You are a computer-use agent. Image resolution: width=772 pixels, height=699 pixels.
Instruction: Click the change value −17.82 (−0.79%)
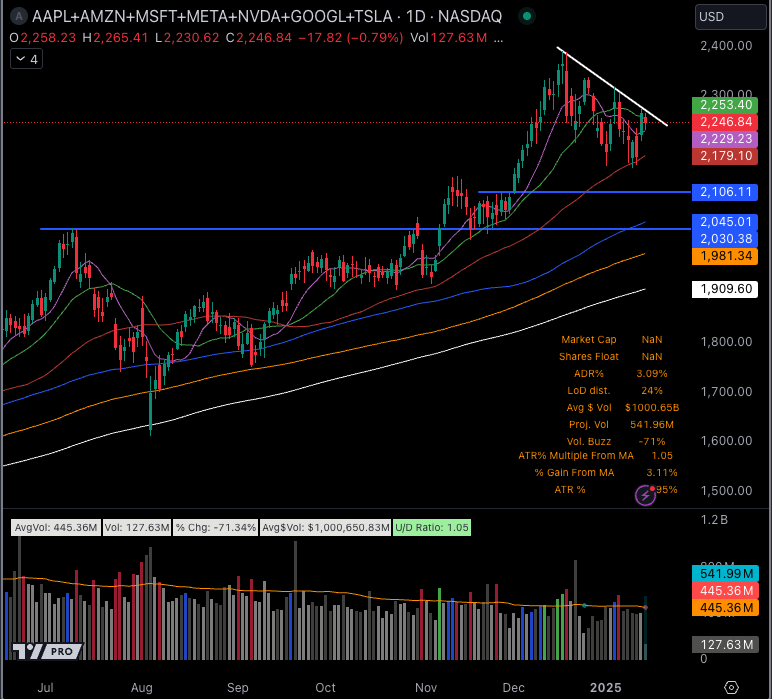coord(351,38)
